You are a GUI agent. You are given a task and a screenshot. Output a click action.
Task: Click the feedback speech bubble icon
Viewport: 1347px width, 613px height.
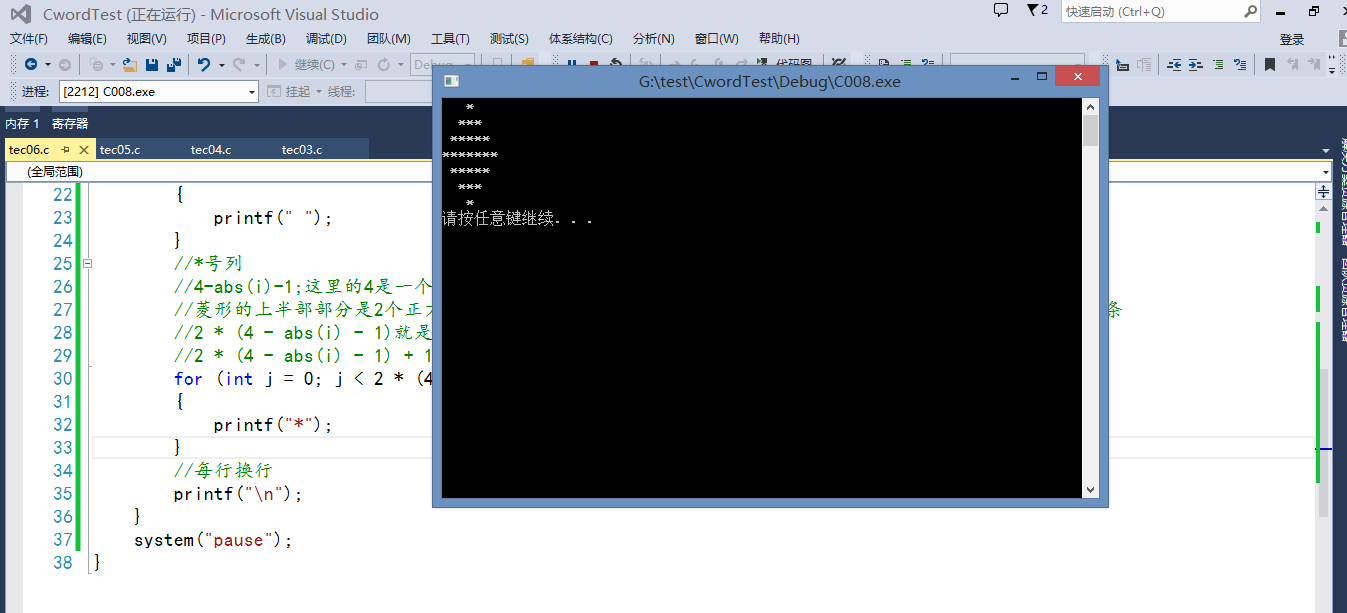[x=1001, y=11]
